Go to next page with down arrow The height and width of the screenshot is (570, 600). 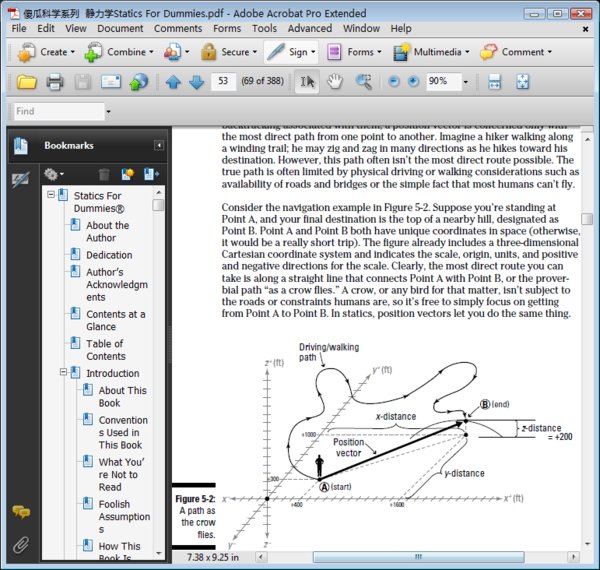point(196,81)
